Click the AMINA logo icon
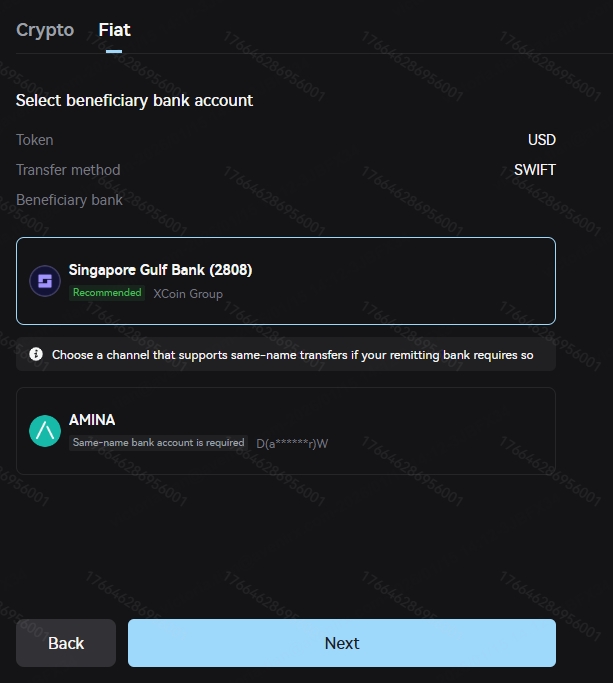Screen dimensions: 613x683 point(44,431)
